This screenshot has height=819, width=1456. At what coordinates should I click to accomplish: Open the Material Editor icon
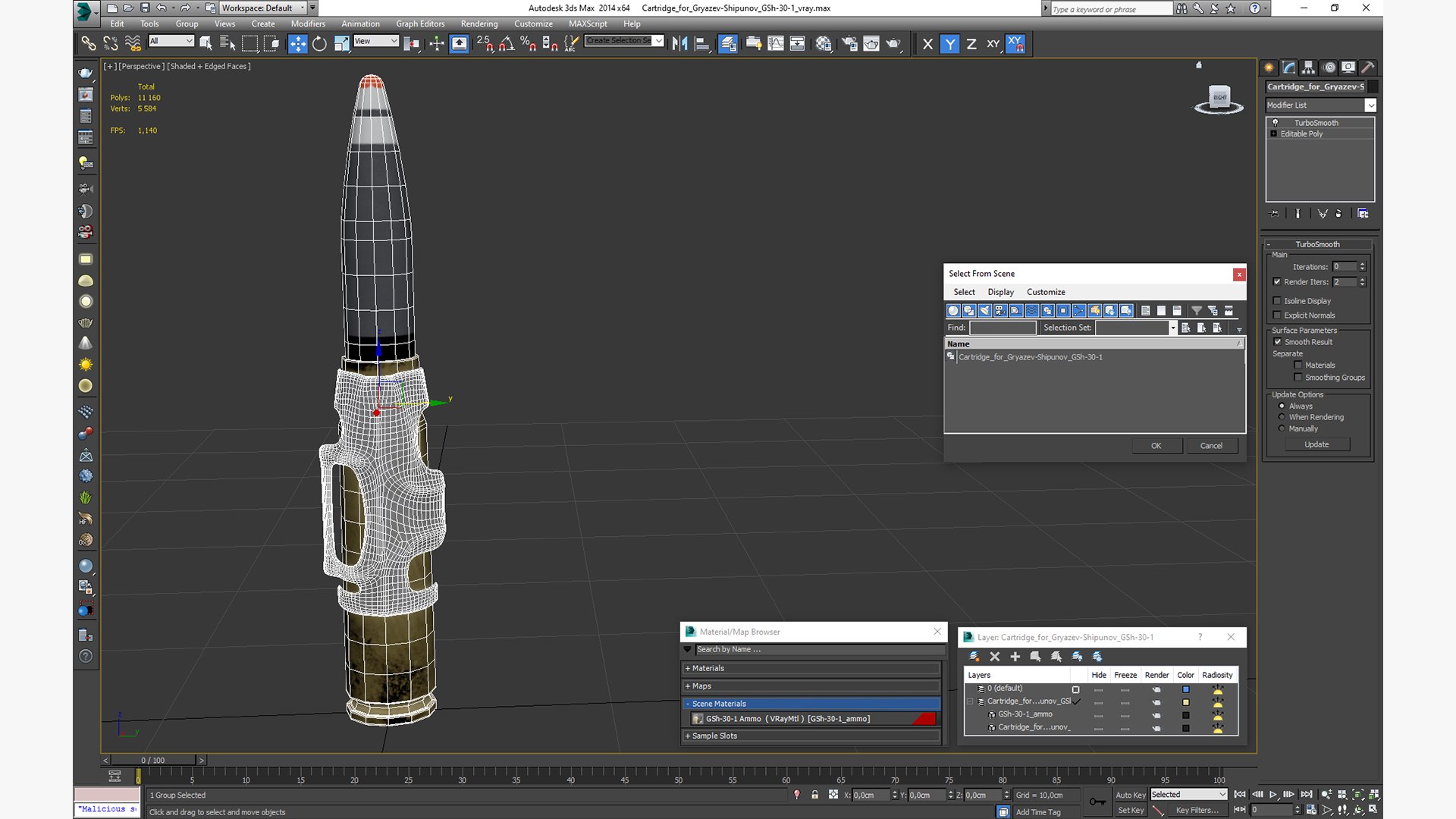[x=824, y=44]
